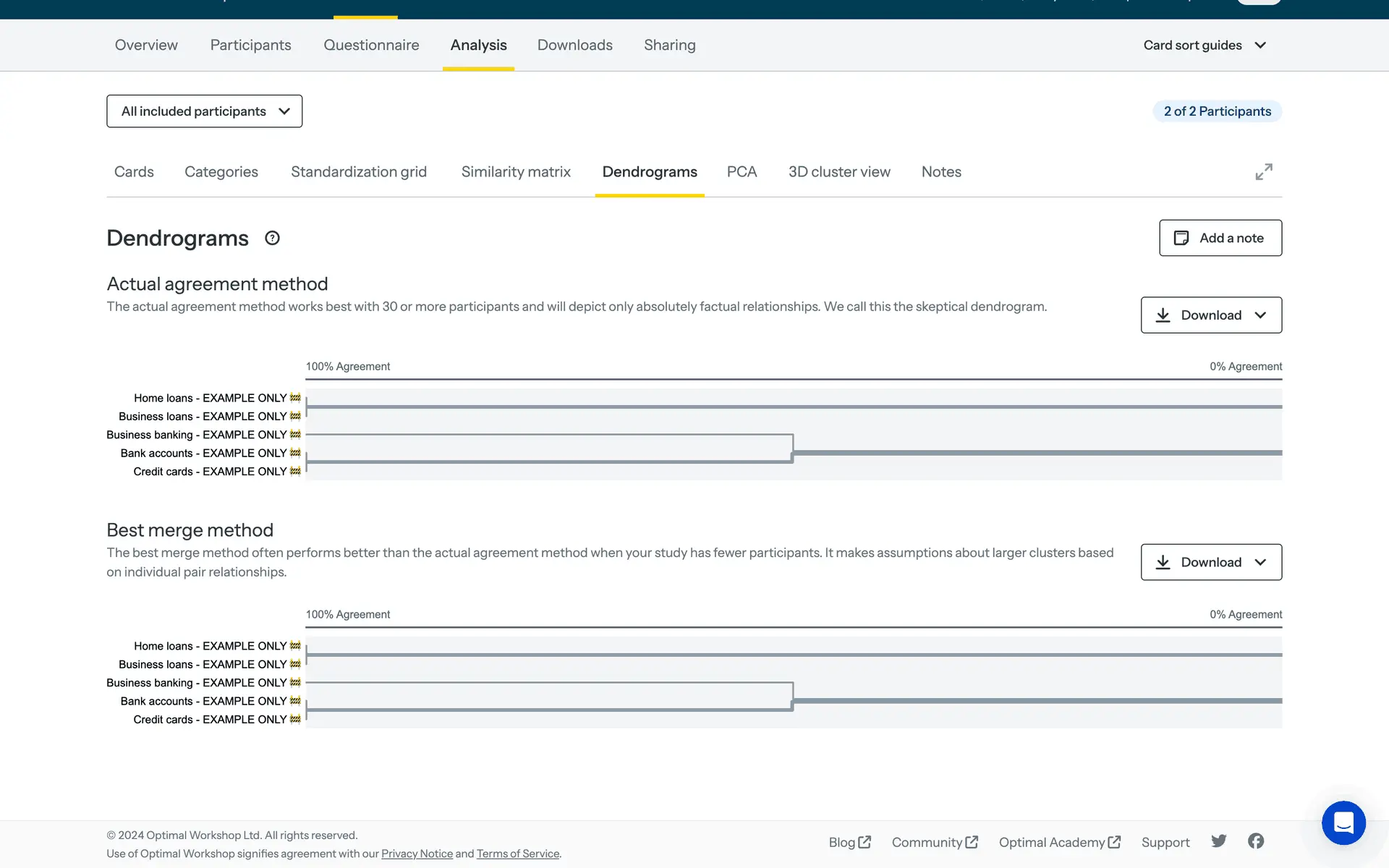Click the note icon in Add a note
The height and width of the screenshot is (868, 1389).
pos(1181,238)
